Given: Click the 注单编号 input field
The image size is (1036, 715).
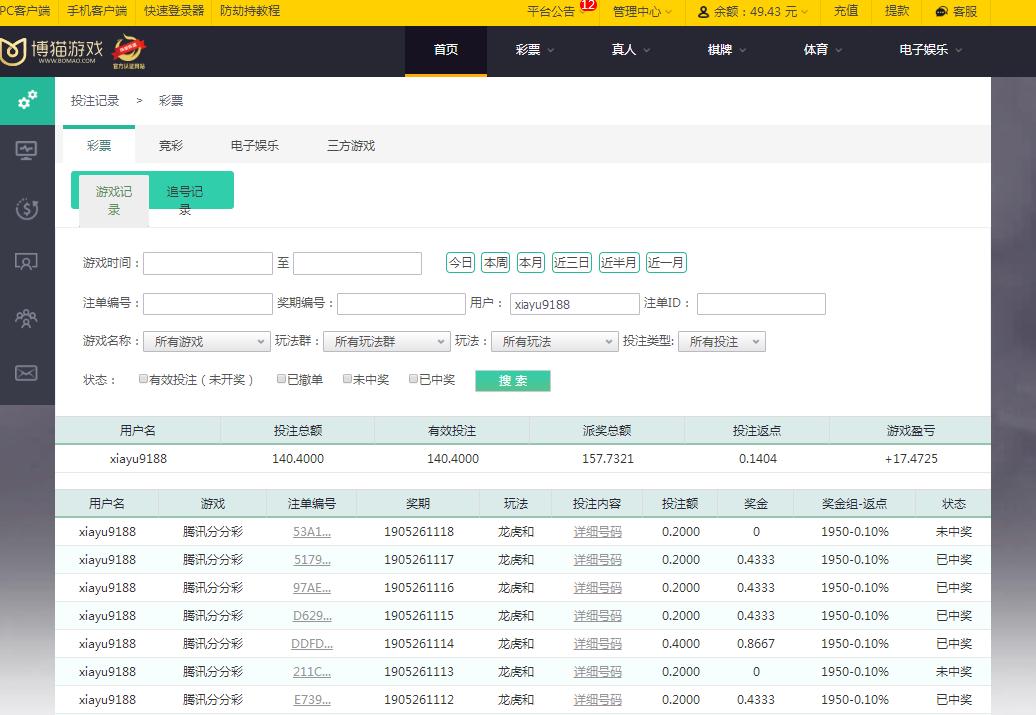Looking at the screenshot, I should pos(208,304).
